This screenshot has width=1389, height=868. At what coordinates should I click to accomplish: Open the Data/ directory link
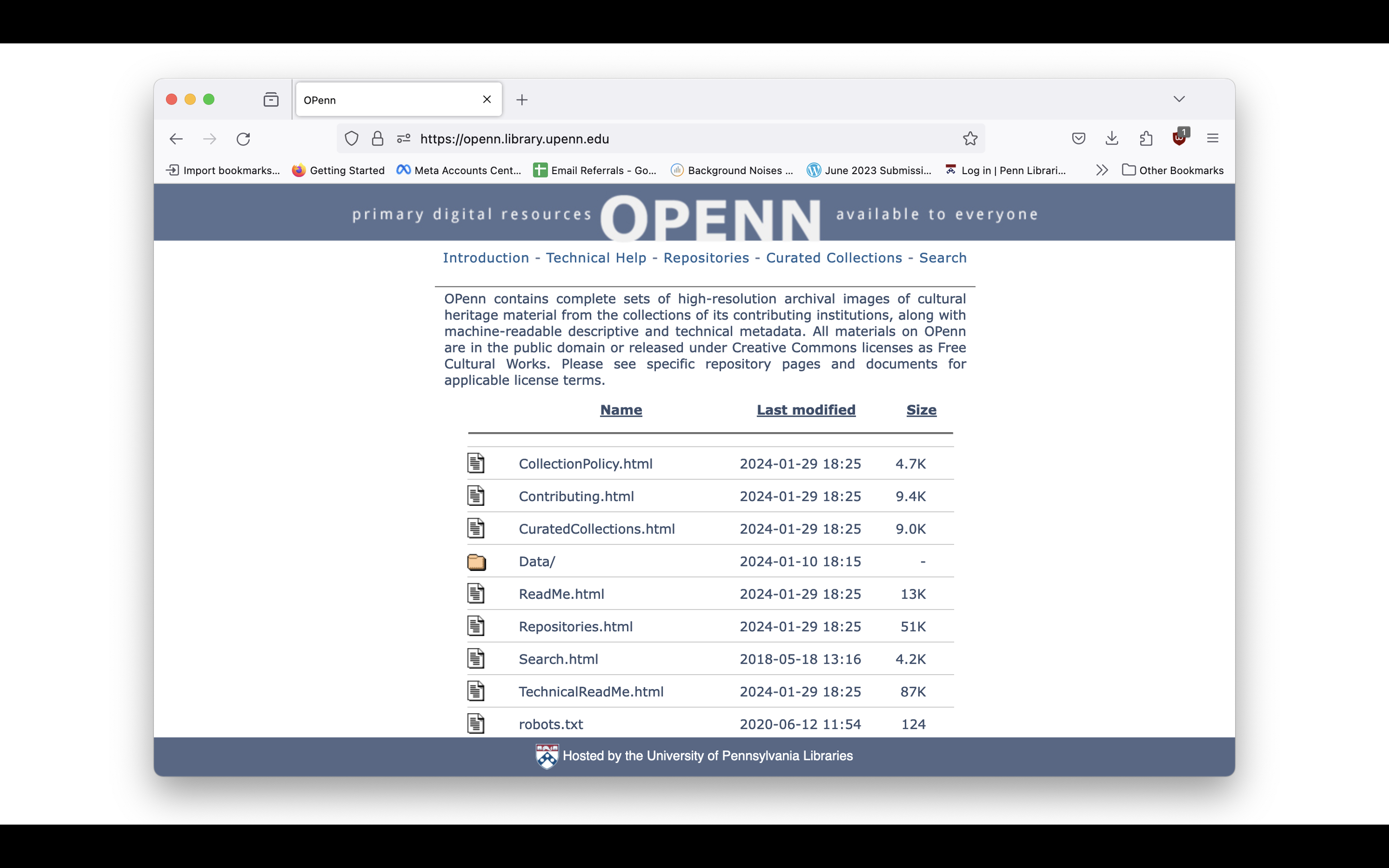pos(537,561)
